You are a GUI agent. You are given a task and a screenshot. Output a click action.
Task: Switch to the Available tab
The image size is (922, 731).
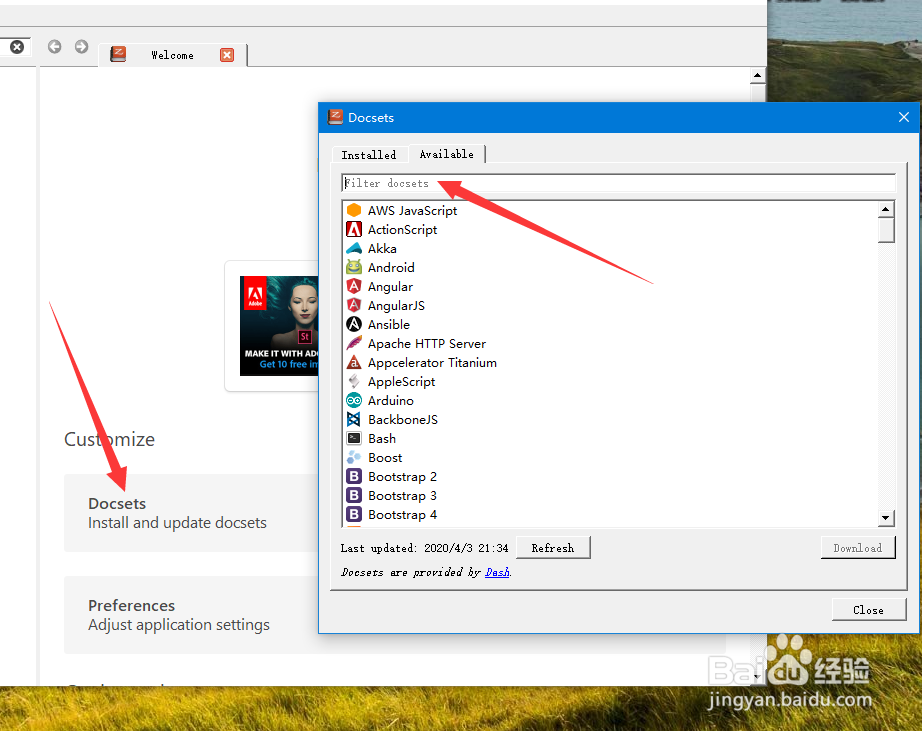[x=446, y=153]
